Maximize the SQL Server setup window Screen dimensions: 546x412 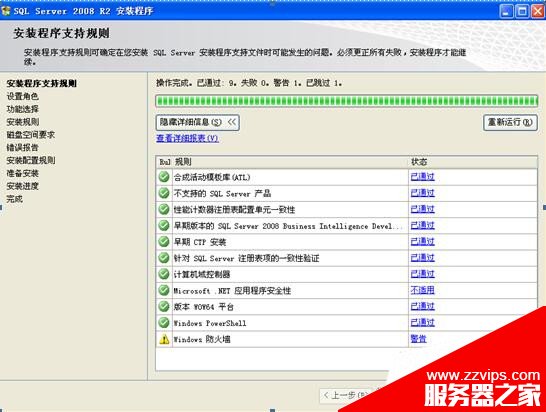522,11
